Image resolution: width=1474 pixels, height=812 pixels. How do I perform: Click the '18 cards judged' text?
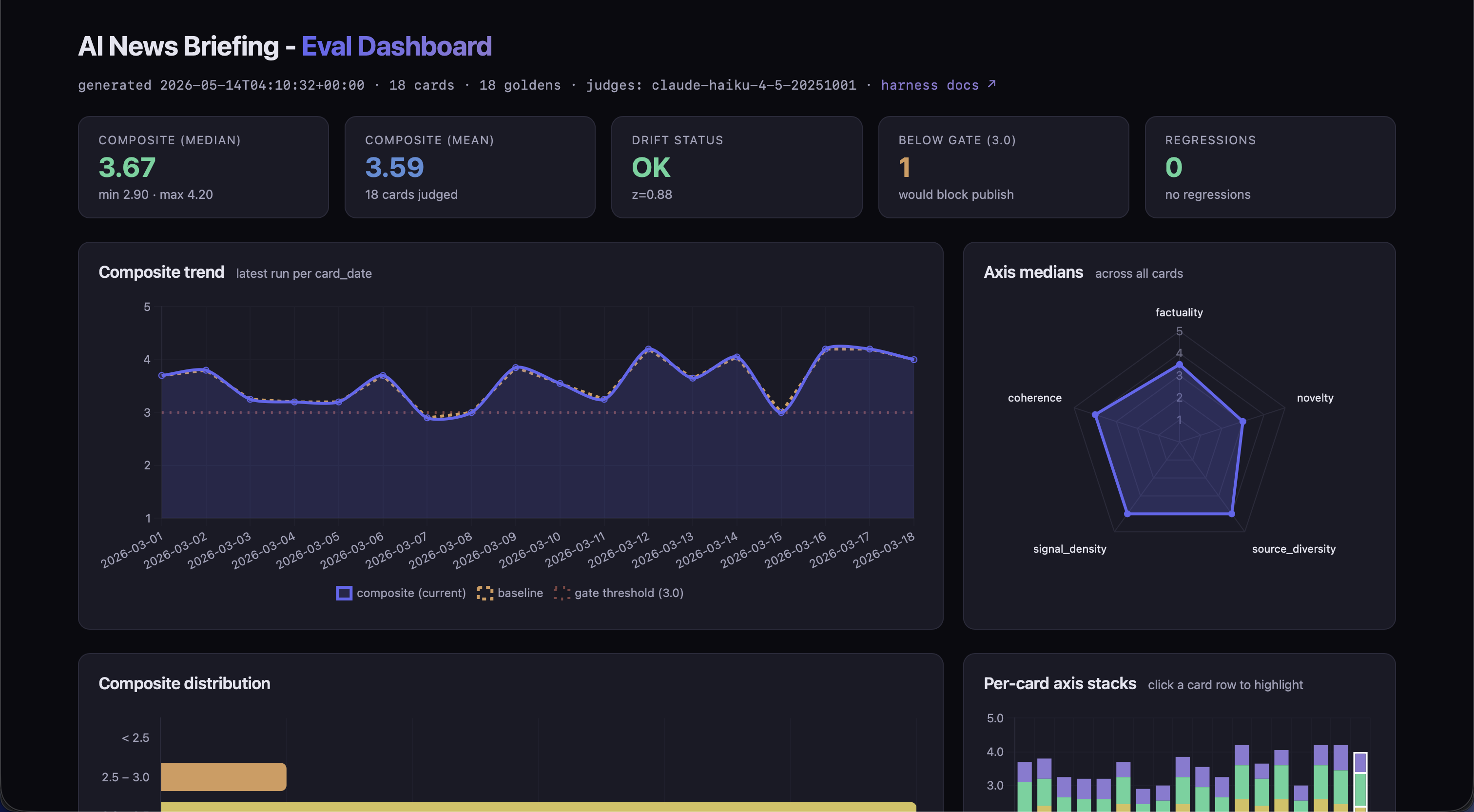click(x=411, y=194)
